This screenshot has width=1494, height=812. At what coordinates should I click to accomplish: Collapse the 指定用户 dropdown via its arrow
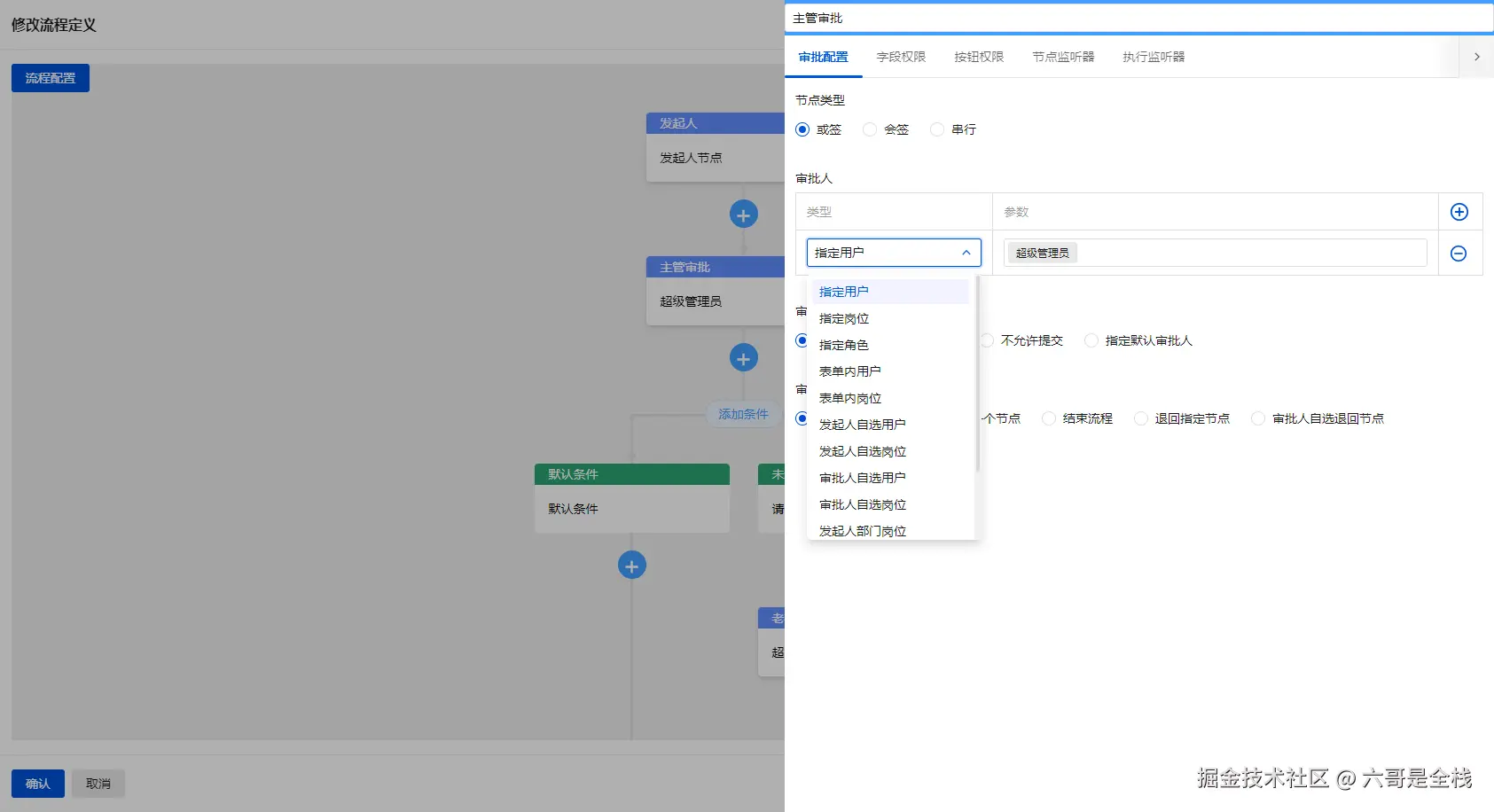point(966,252)
